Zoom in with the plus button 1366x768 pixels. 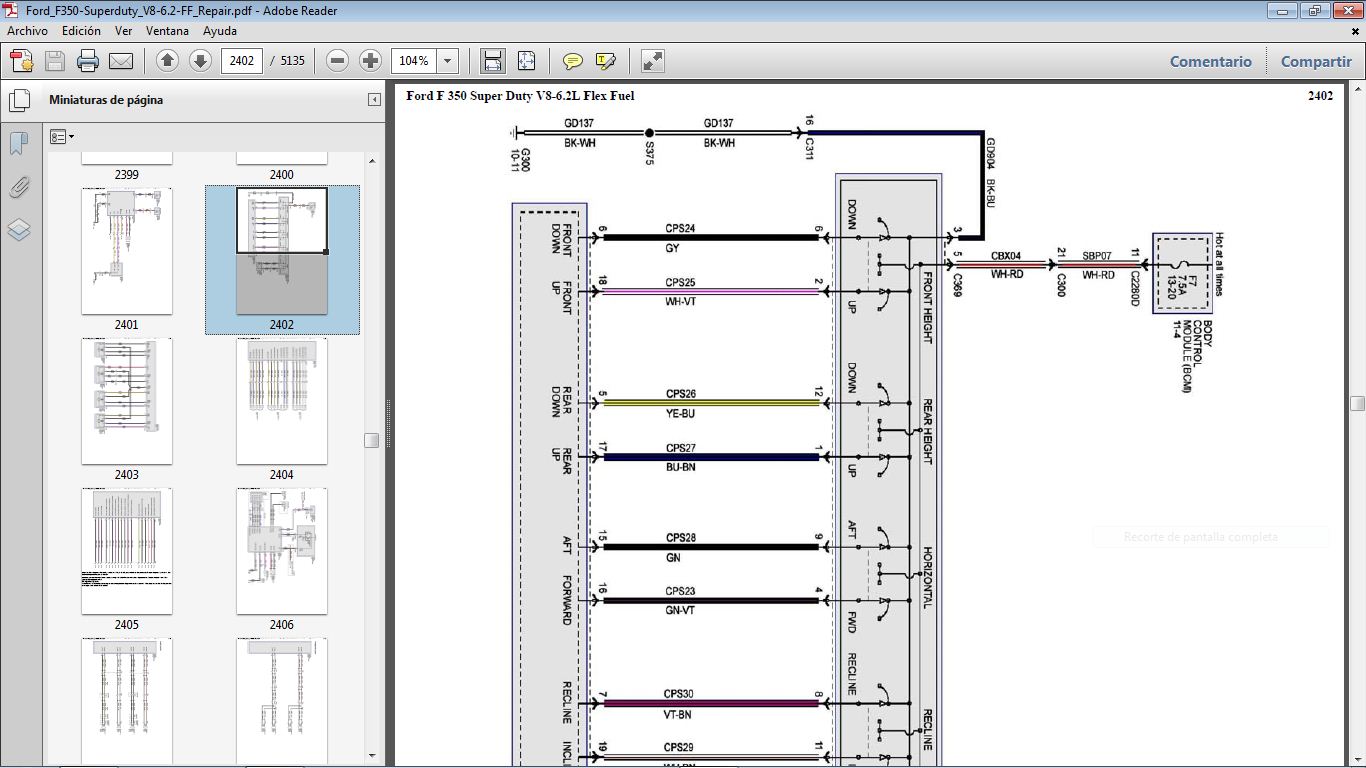click(370, 61)
